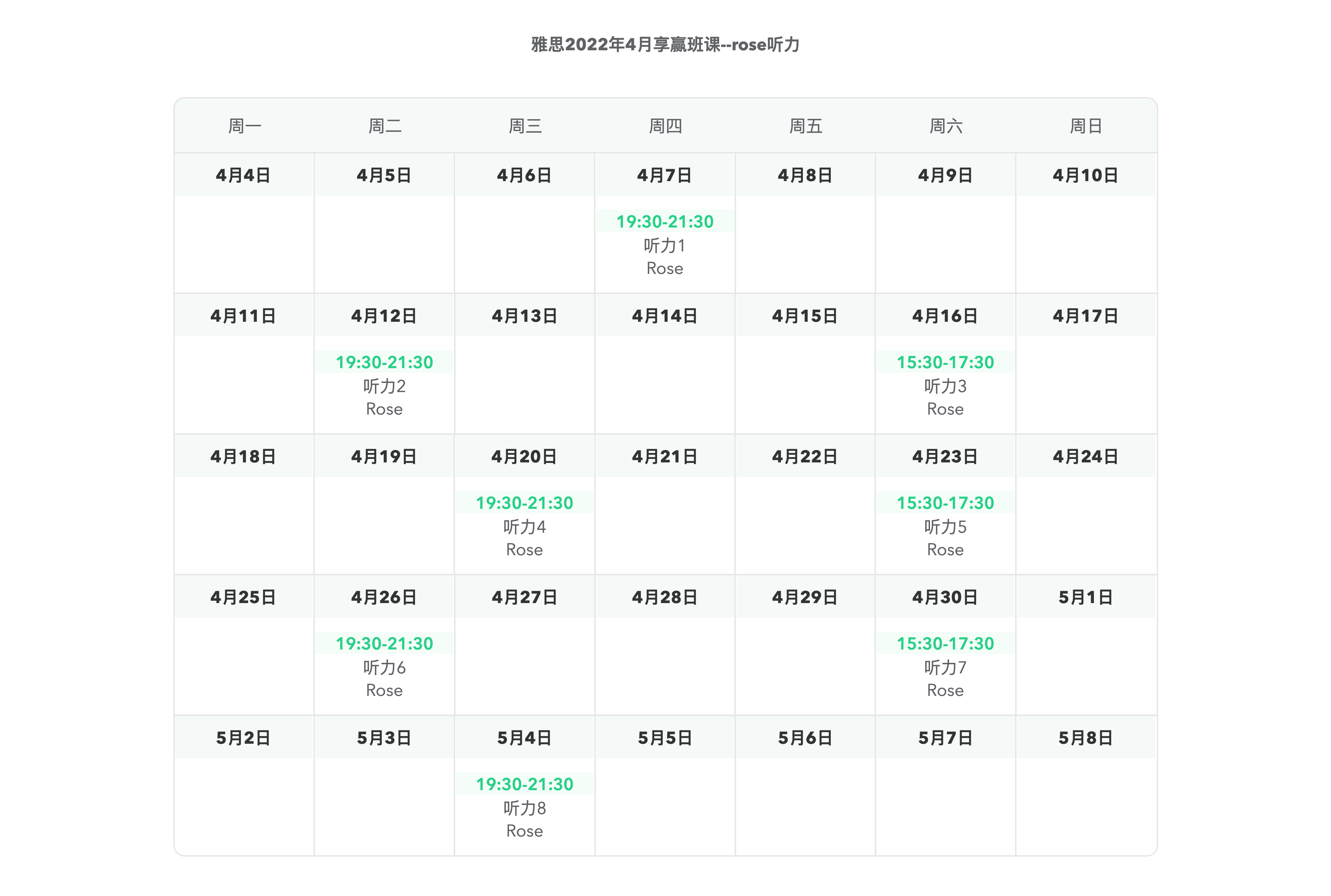Select the 听力2 session on 4月12日

[384, 386]
